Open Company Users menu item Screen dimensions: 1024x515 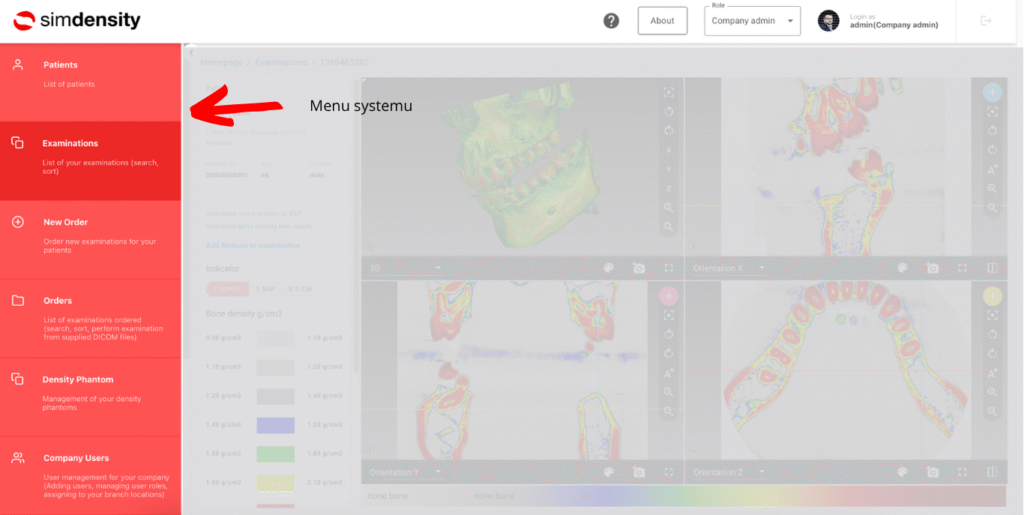tap(90, 468)
